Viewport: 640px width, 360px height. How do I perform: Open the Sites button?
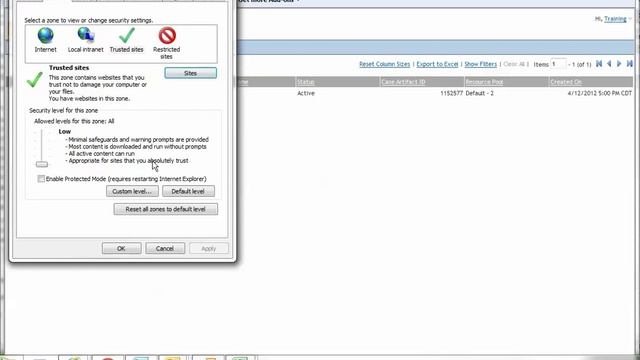point(191,73)
